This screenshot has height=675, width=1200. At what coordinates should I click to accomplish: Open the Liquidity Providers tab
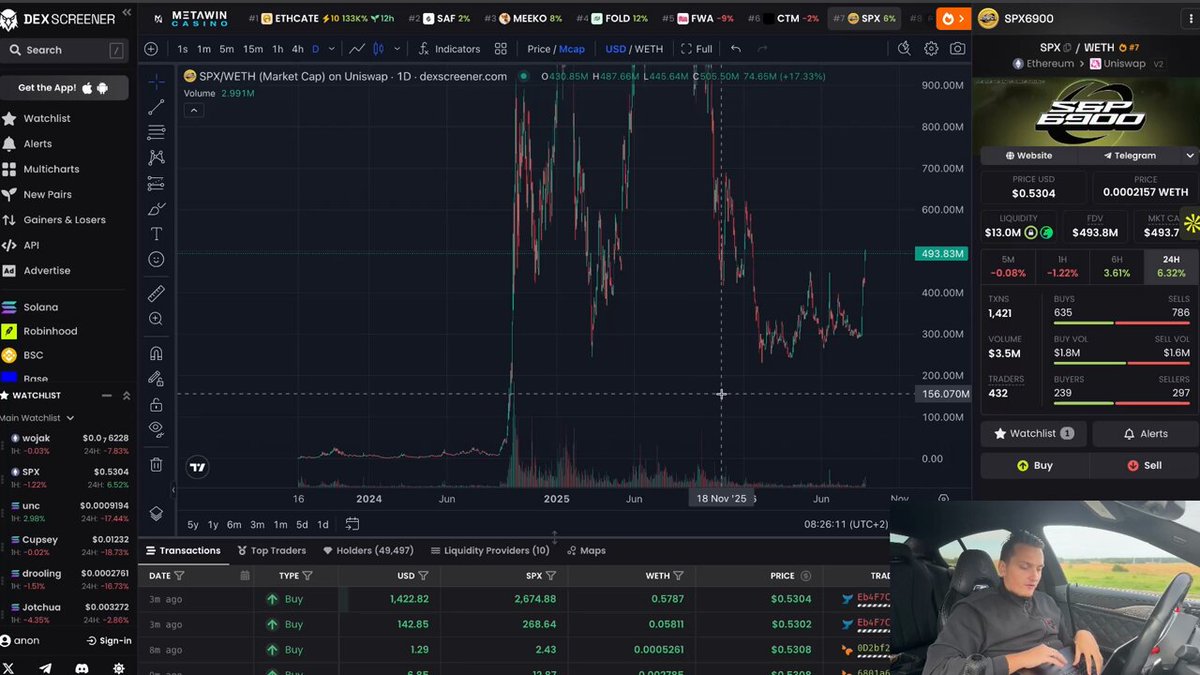490,551
